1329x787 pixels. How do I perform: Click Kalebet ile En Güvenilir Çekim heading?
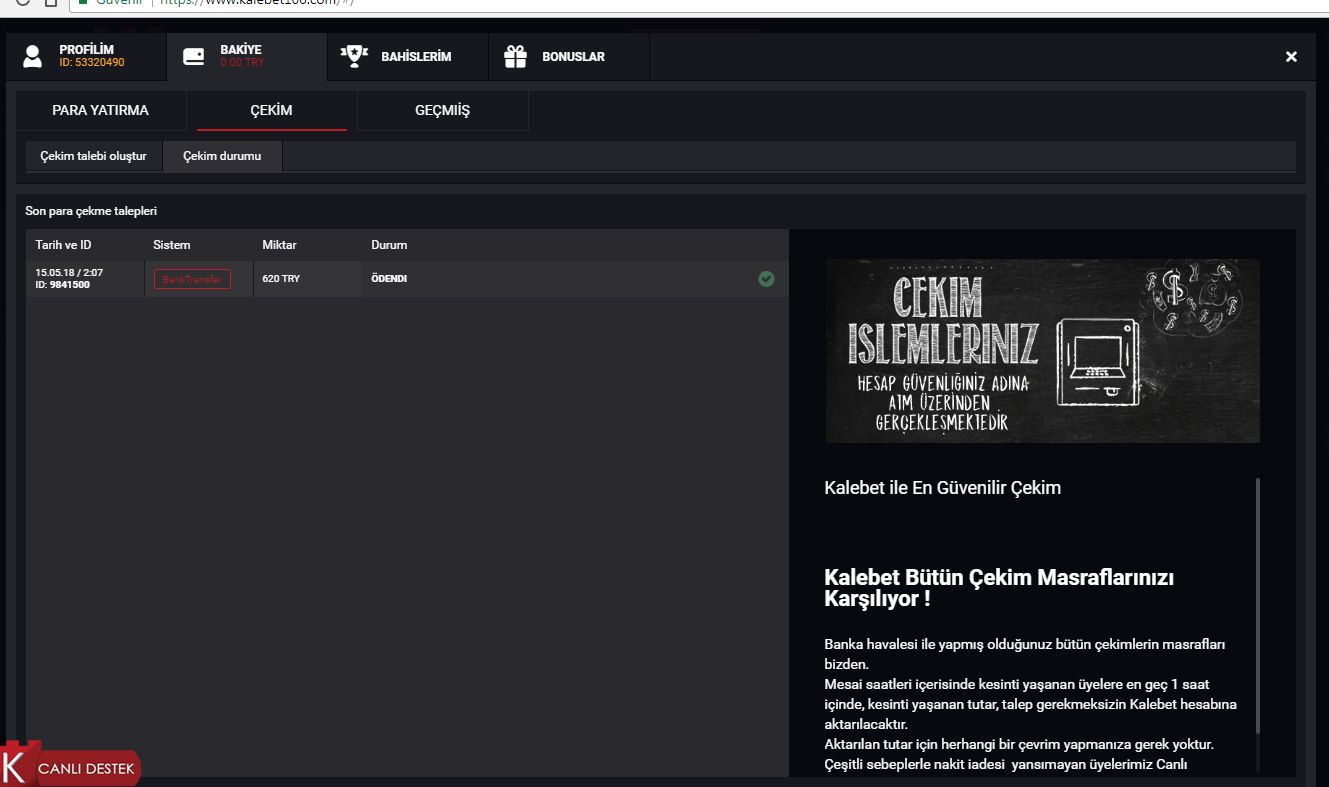click(x=942, y=488)
